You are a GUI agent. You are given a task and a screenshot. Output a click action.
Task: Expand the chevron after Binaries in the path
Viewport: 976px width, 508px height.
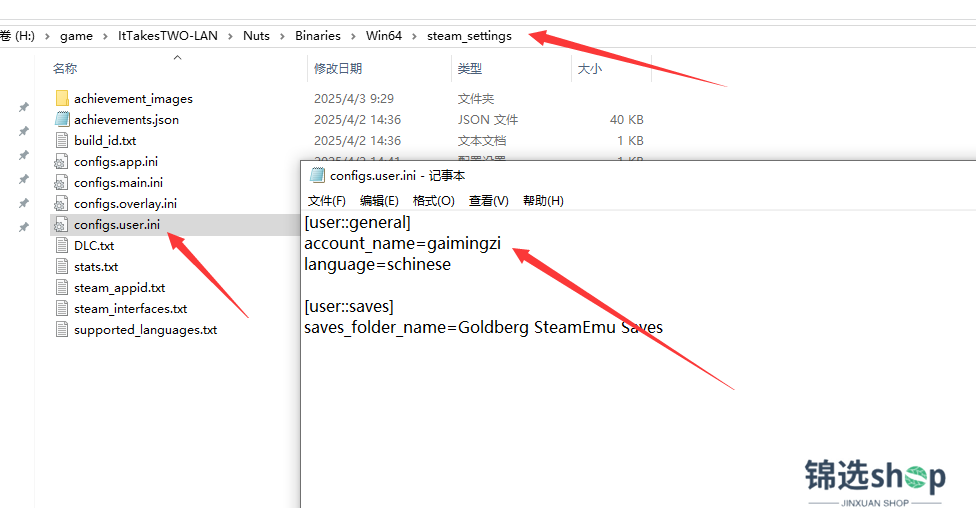[x=353, y=36]
